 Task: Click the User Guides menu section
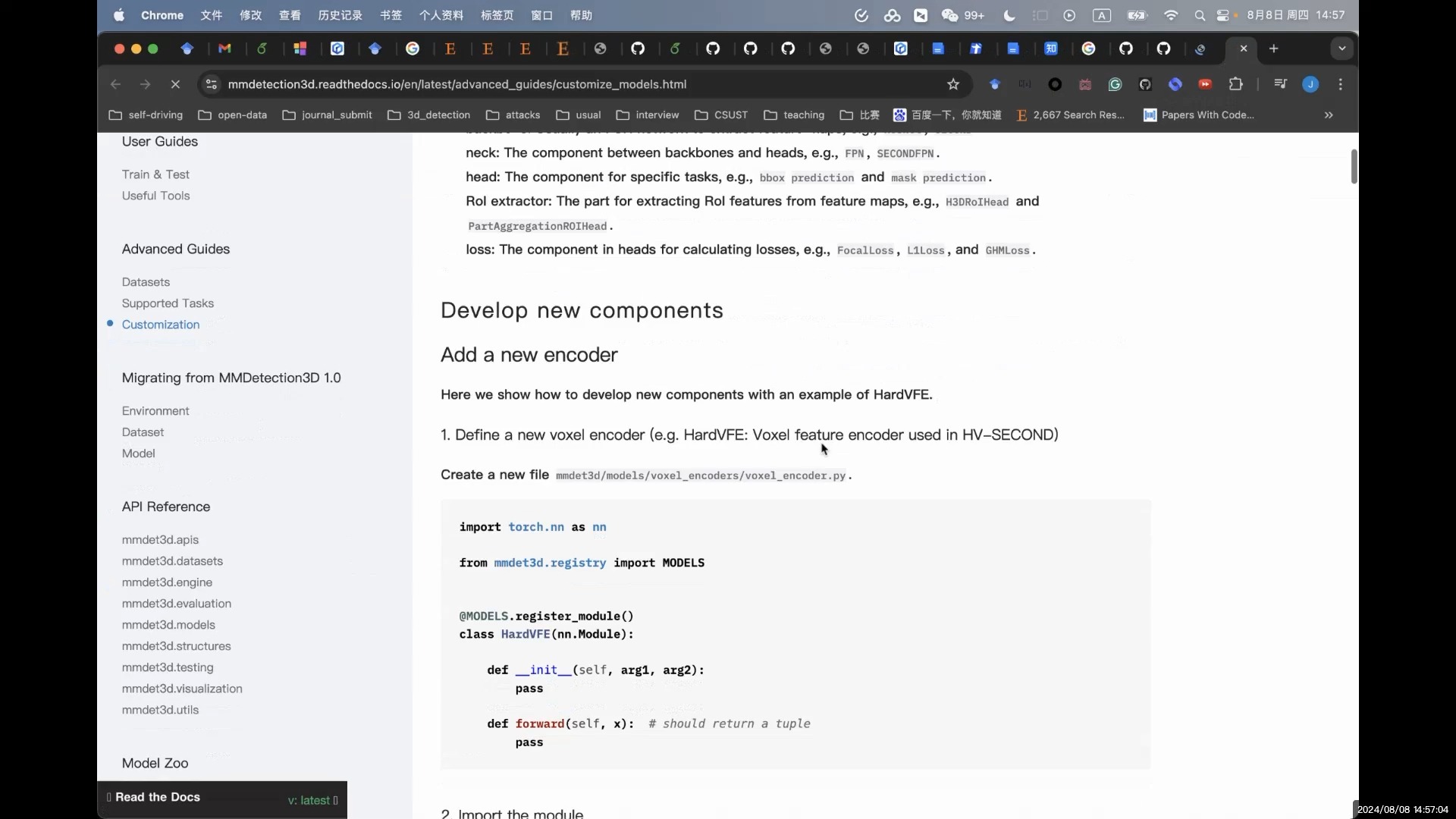click(159, 141)
